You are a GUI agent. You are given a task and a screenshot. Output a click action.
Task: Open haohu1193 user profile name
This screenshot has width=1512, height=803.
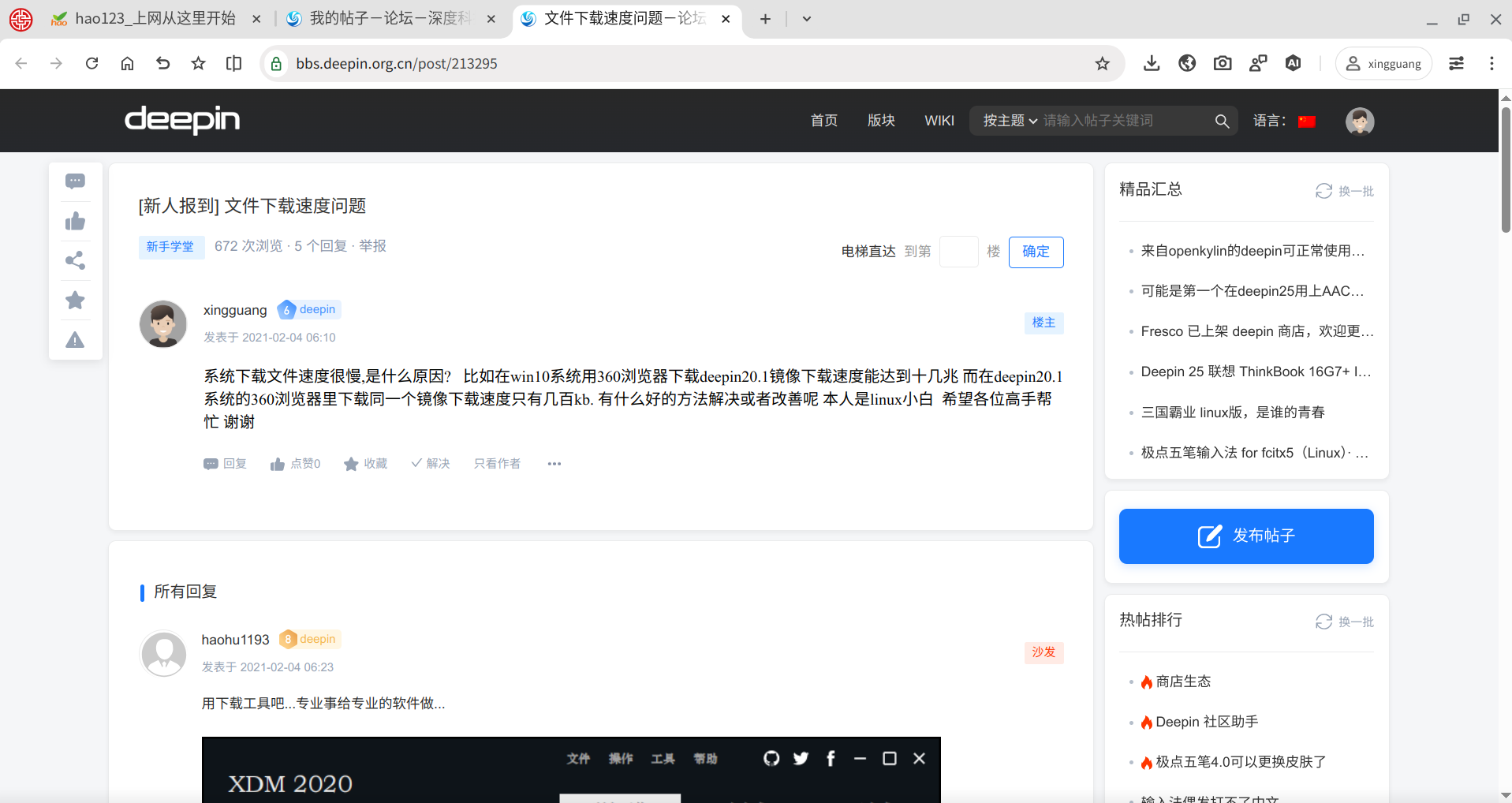[235, 640]
